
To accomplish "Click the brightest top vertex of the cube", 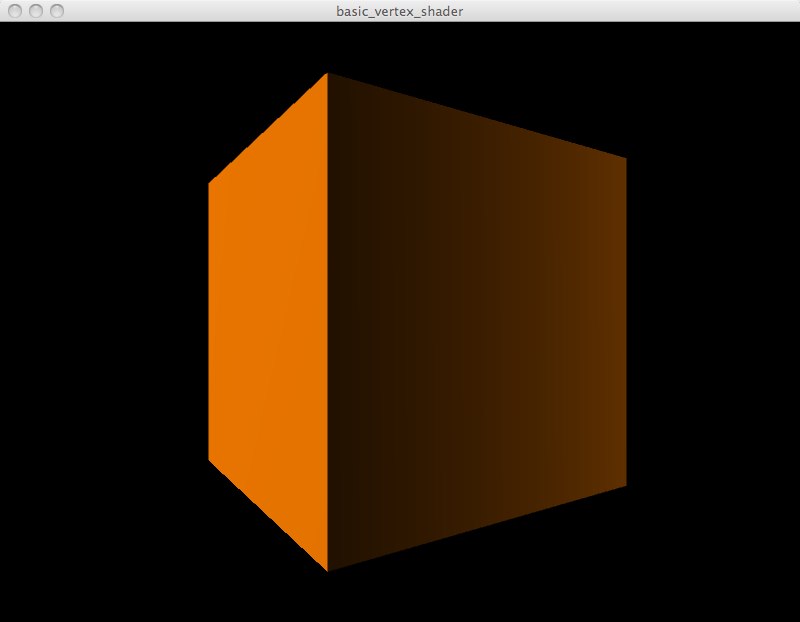I will tap(328, 75).
